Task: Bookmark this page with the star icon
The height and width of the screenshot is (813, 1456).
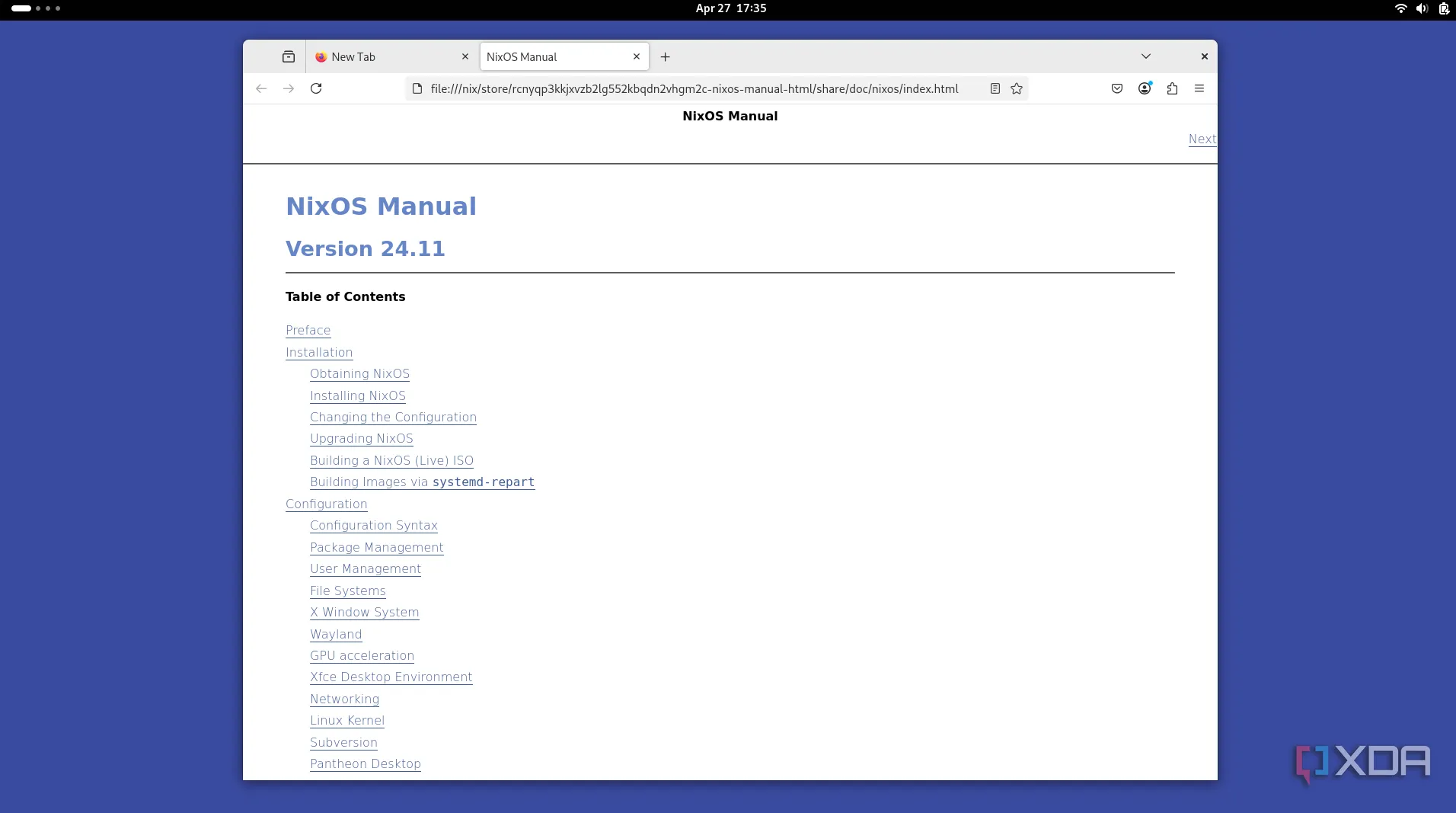Action: point(1017,88)
